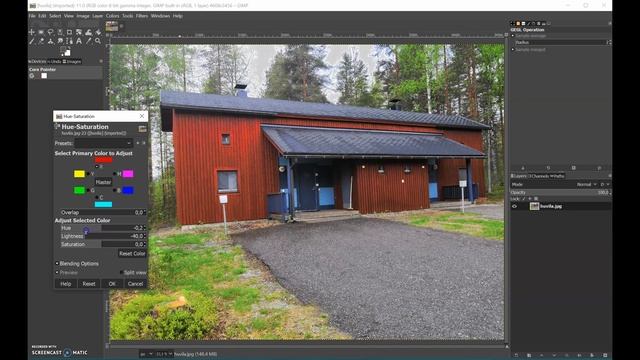Create a new layer from Layers panel
The height and width of the screenshot is (360, 640).
(x=516, y=355)
